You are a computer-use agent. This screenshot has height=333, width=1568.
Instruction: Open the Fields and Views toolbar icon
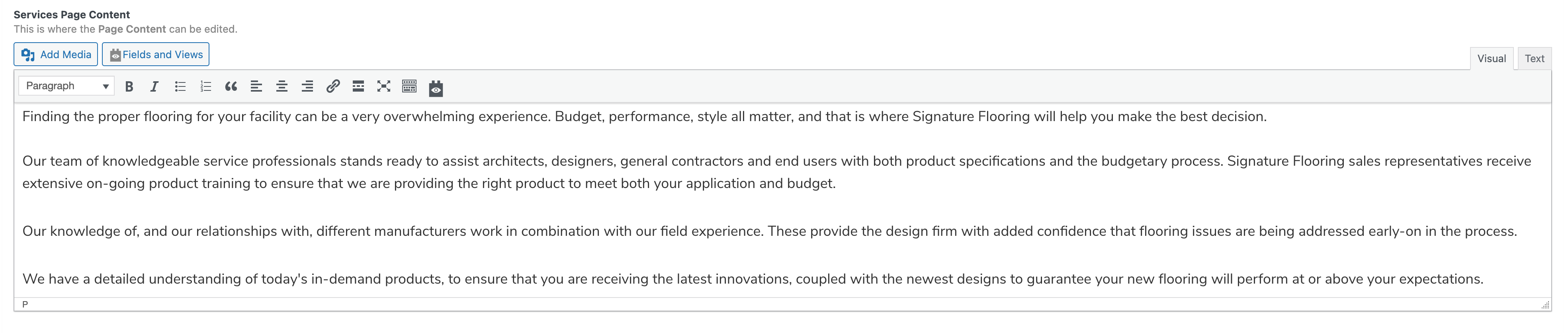pyautogui.click(x=436, y=88)
